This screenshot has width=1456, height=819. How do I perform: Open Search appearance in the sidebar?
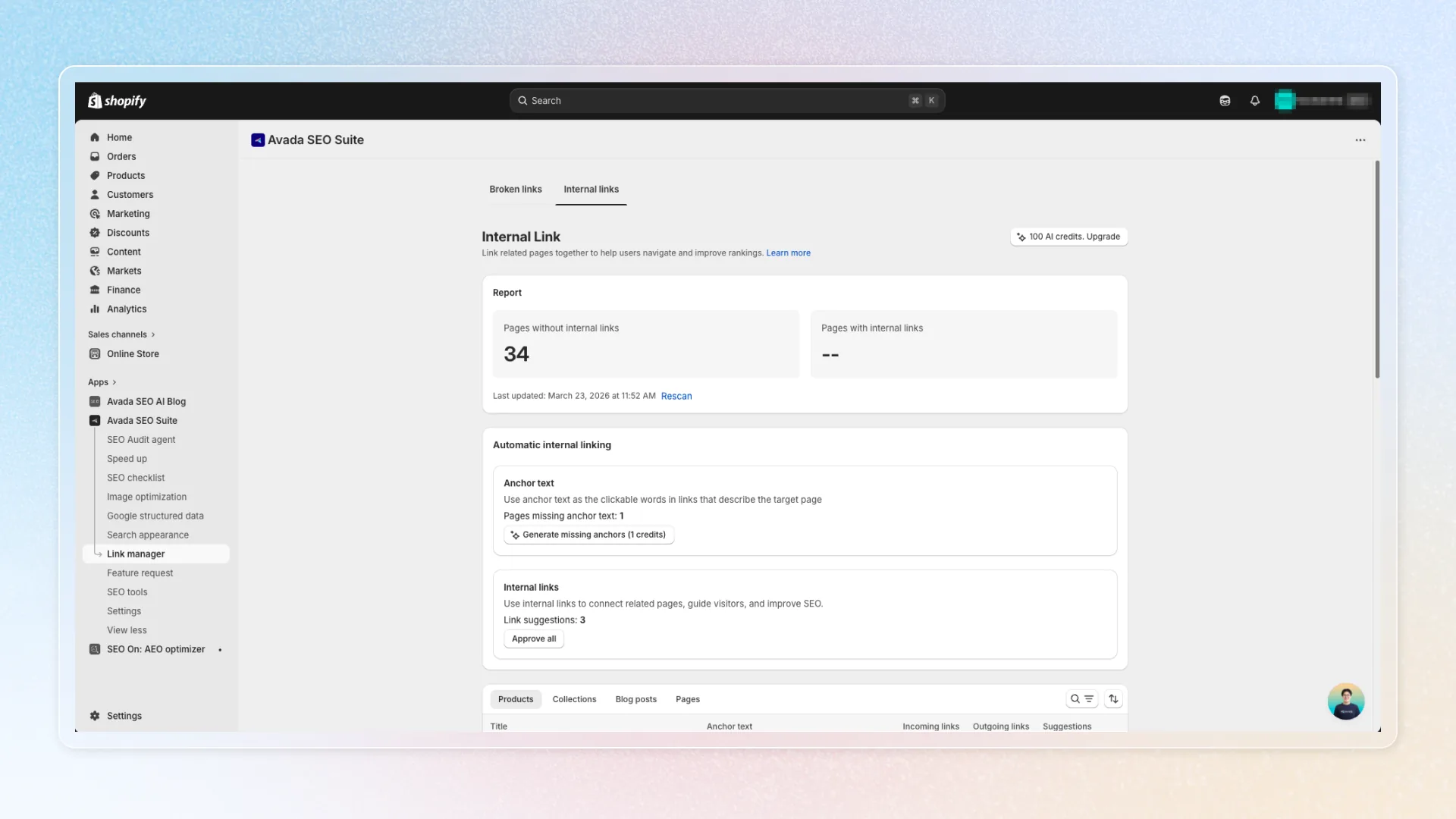pyautogui.click(x=148, y=535)
